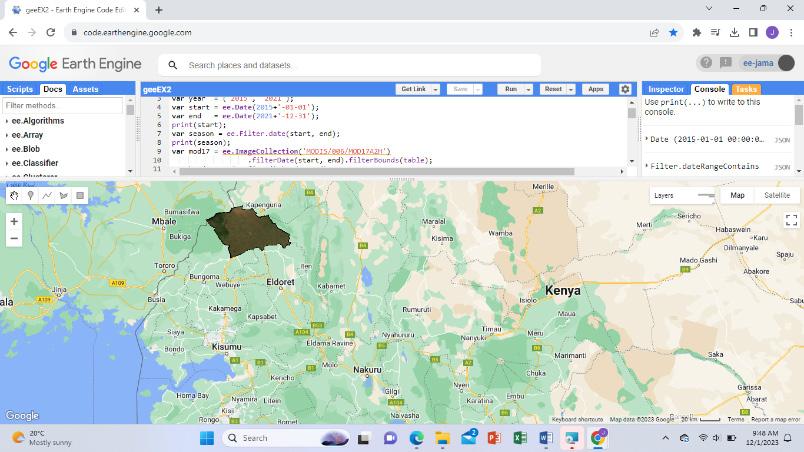Switch to the Docs tab

pos(53,89)
